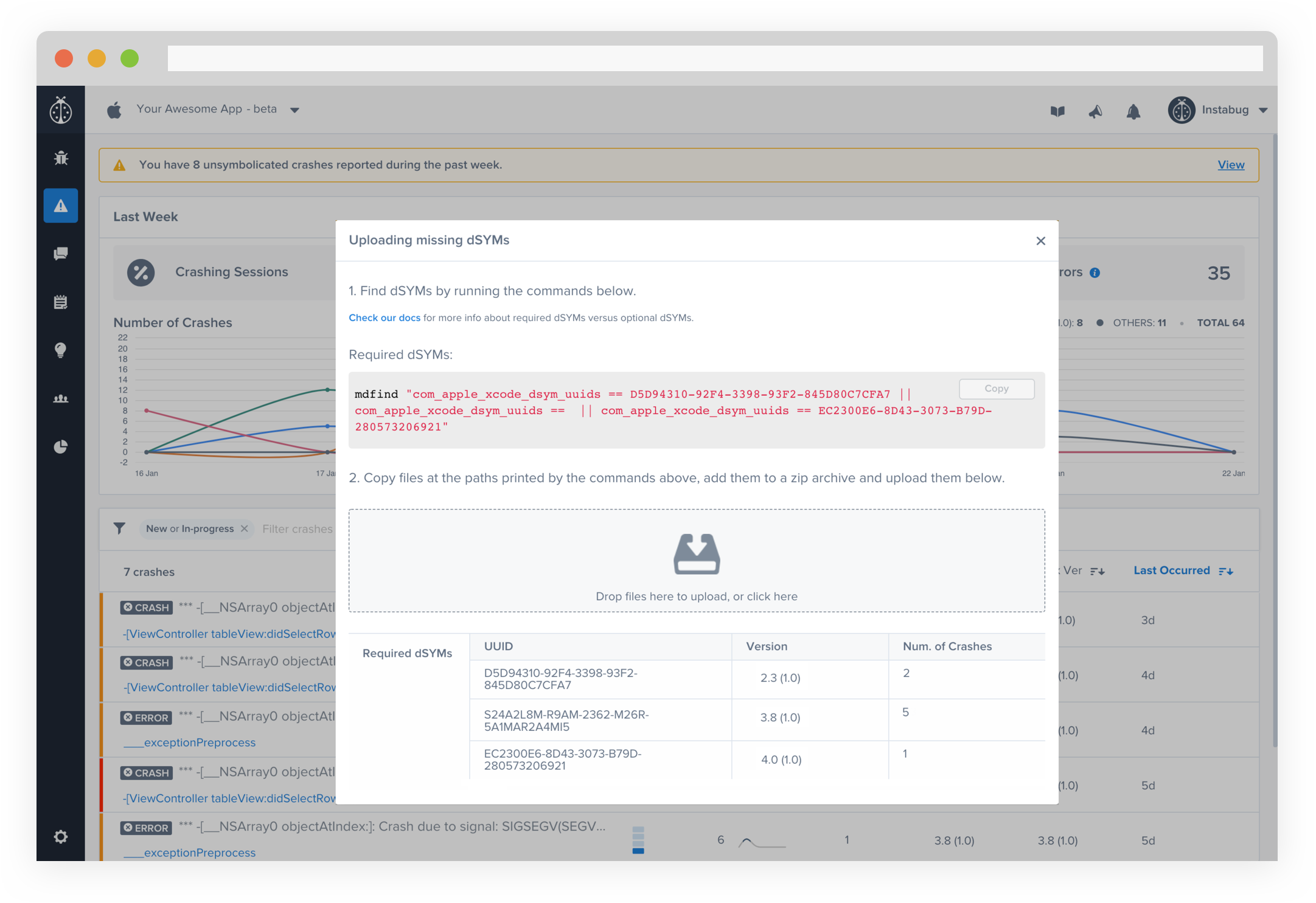
Task: Open the team members sidebar icon
Action: tap(61, 399)
